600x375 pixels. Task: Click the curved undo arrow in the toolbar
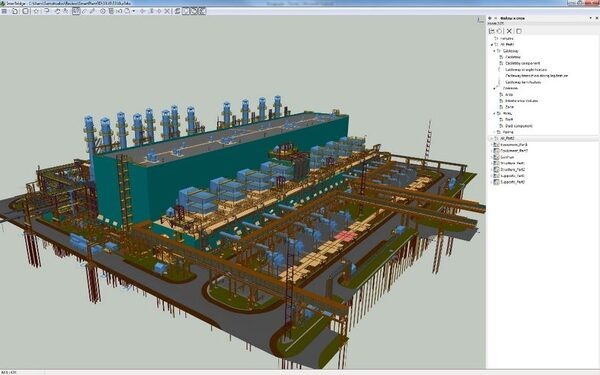47,11
